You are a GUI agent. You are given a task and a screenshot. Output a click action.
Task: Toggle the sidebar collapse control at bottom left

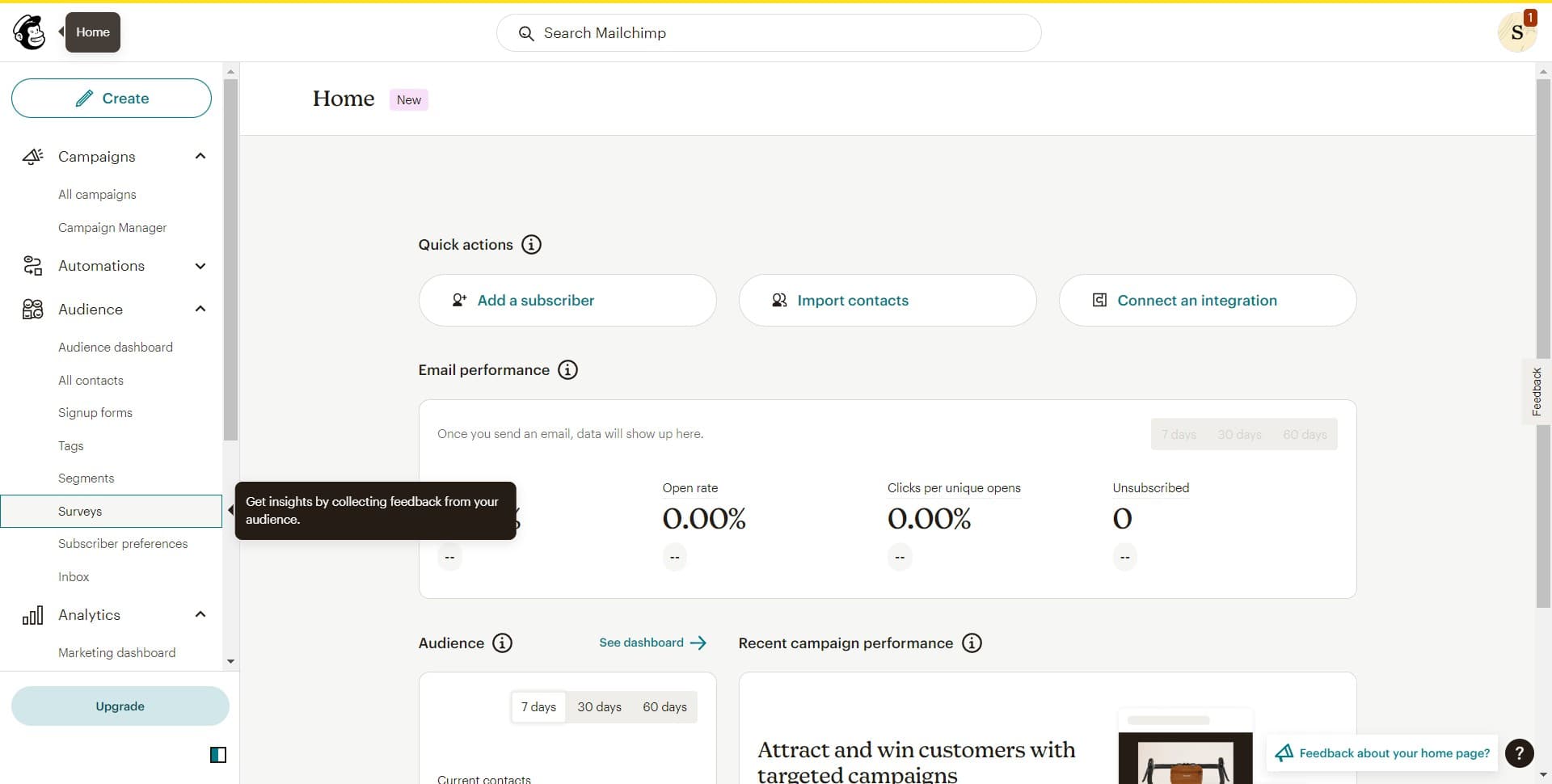click(x=218, y=754)
